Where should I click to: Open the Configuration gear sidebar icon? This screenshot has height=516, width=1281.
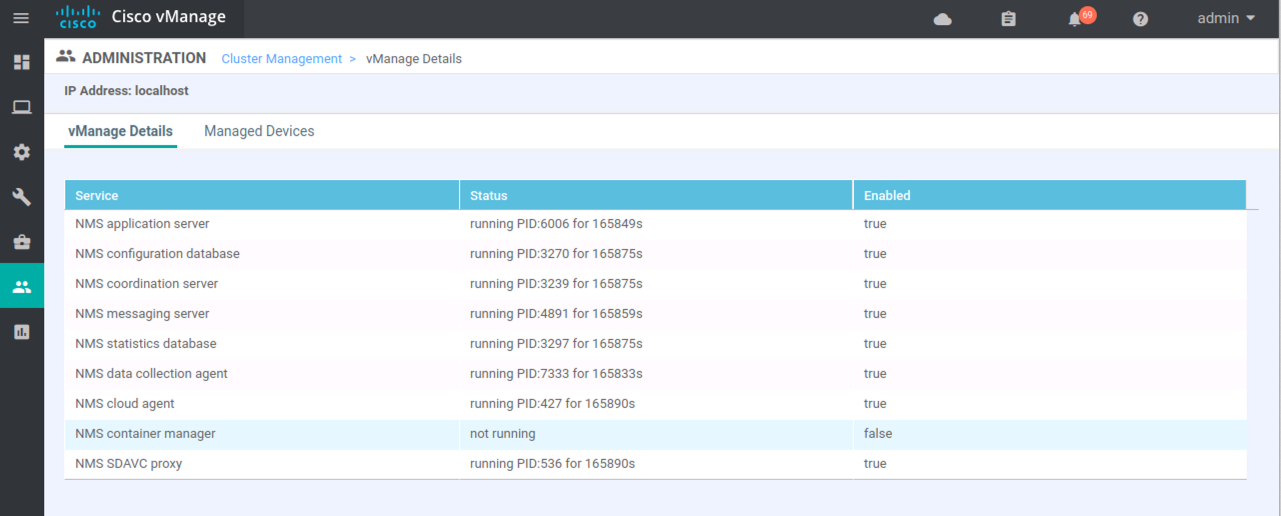coord(21,152)
